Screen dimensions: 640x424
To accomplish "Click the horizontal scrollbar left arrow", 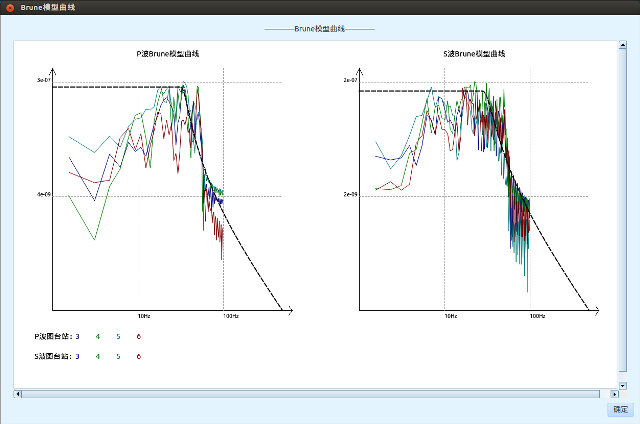I will (16, 394).
